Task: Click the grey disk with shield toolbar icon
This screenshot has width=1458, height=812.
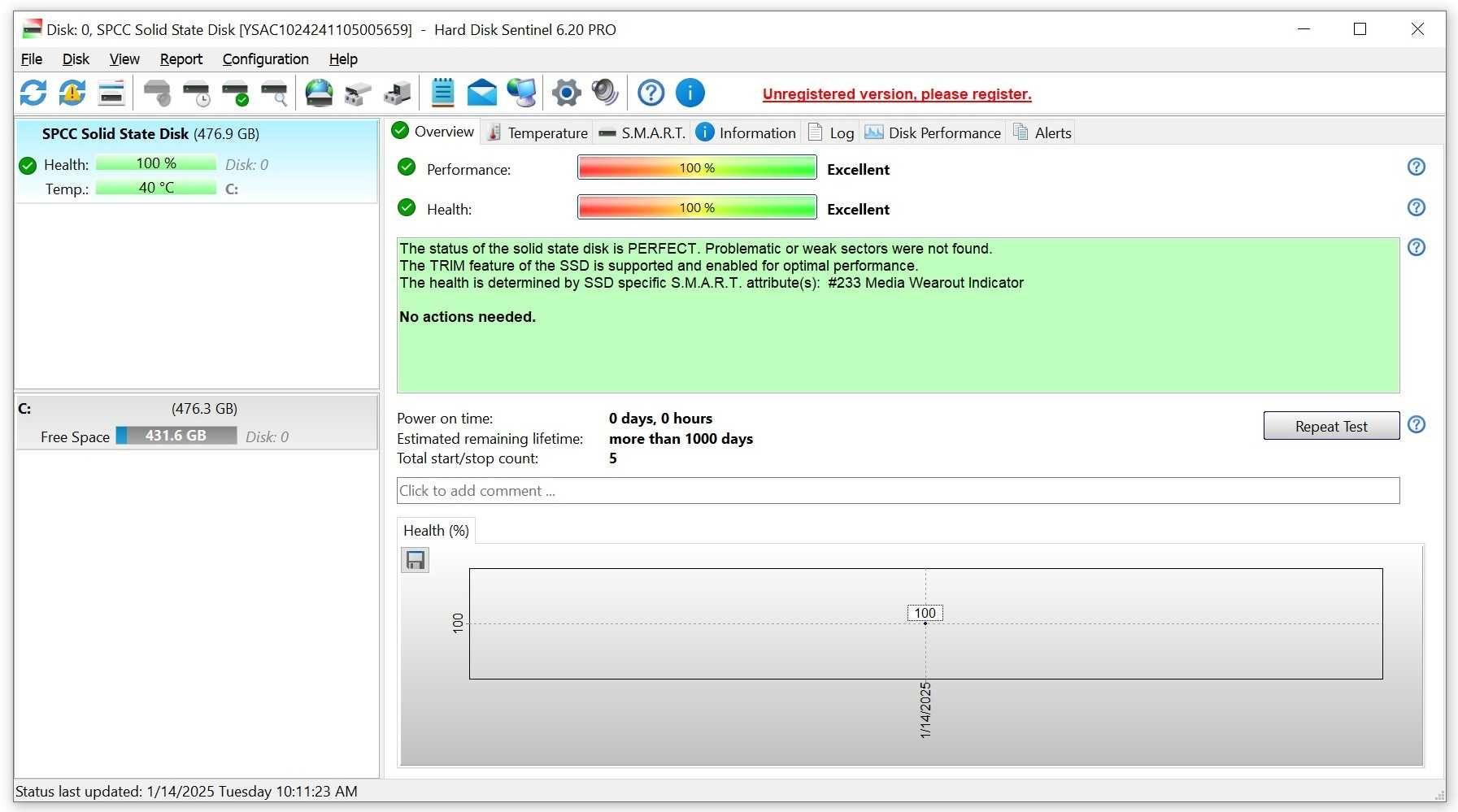Action: pos(157,93)
